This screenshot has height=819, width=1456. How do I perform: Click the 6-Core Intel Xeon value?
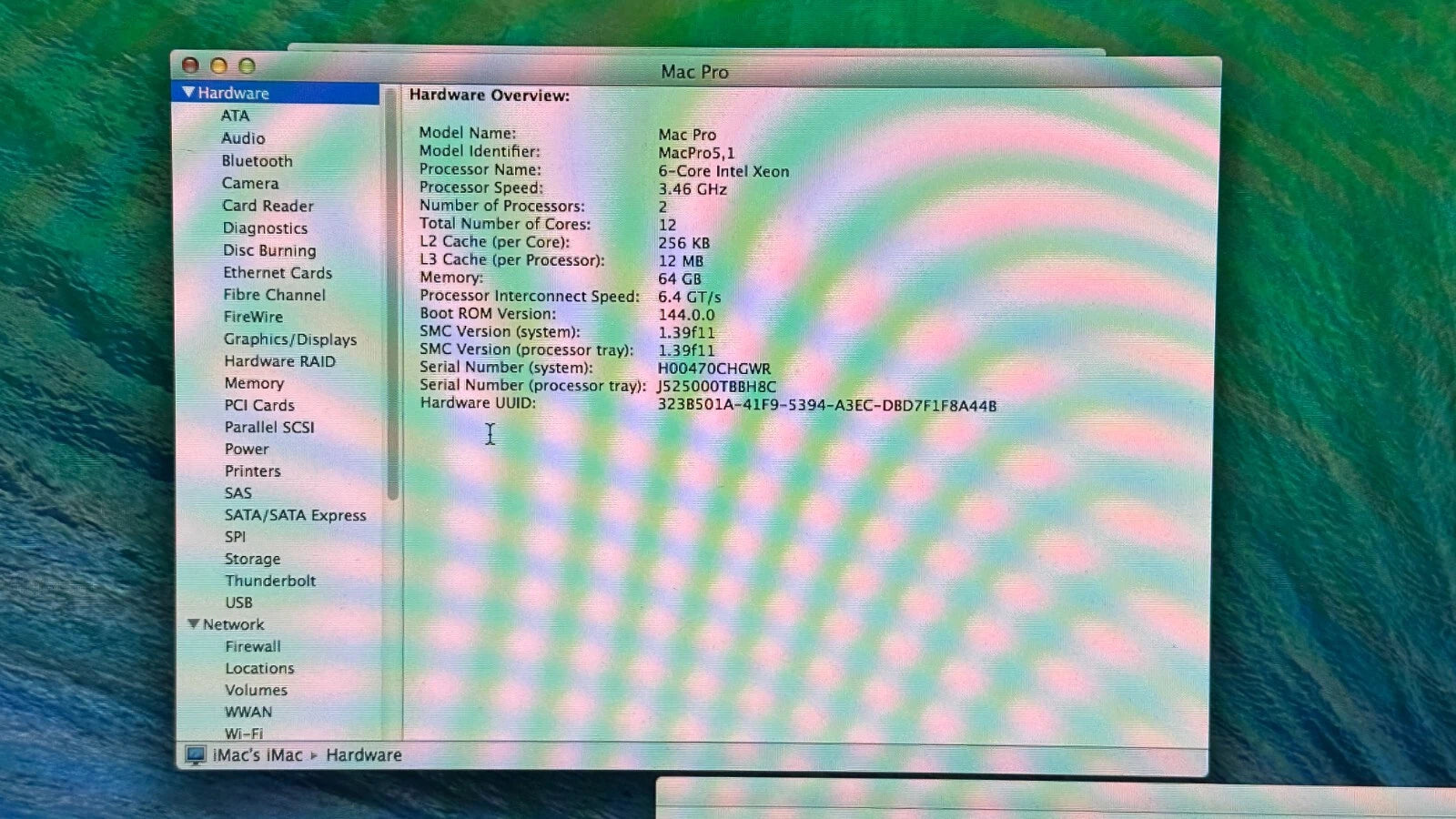pos(723,171)
